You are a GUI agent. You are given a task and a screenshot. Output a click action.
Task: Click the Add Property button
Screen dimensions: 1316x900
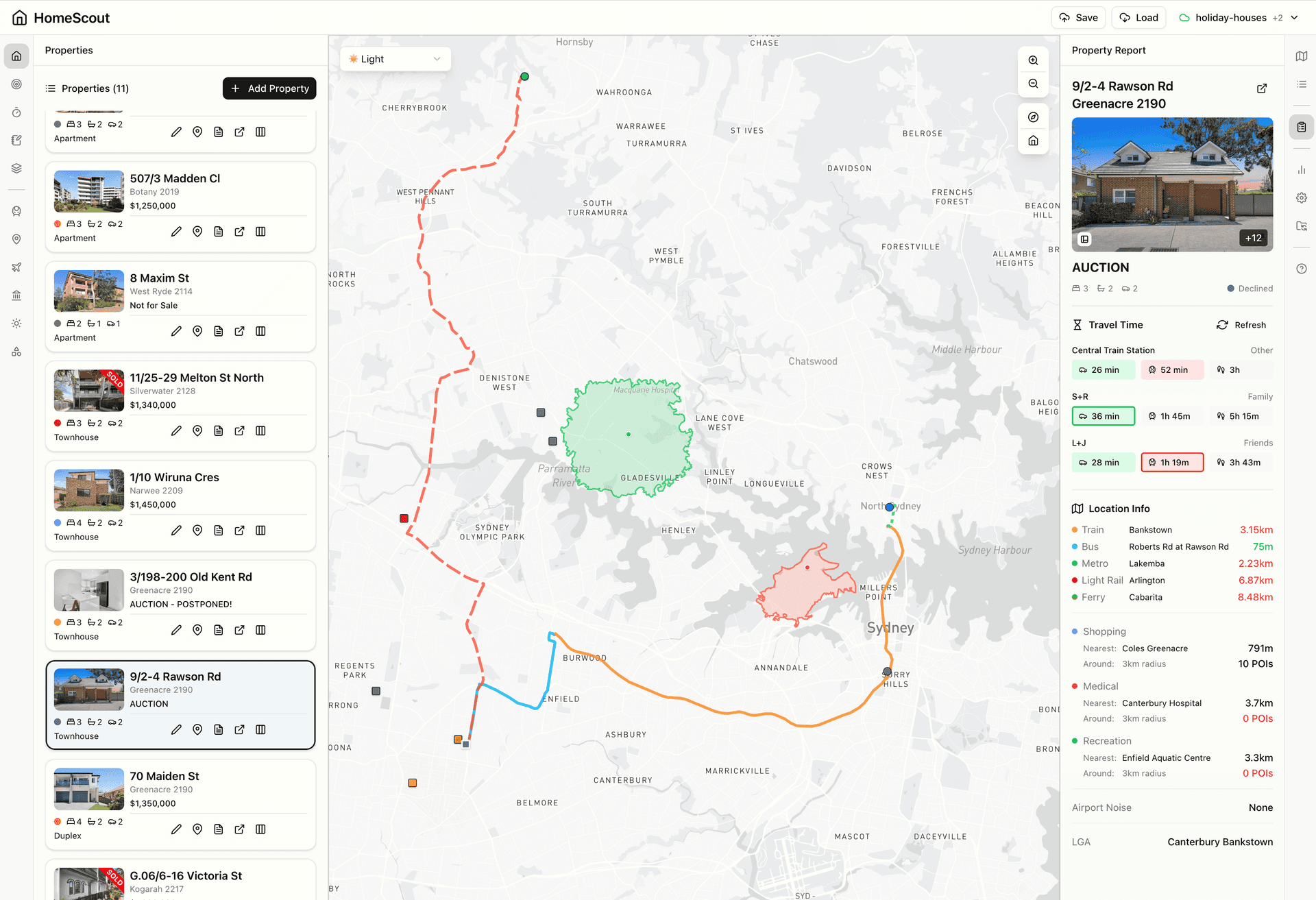(269, 88)
